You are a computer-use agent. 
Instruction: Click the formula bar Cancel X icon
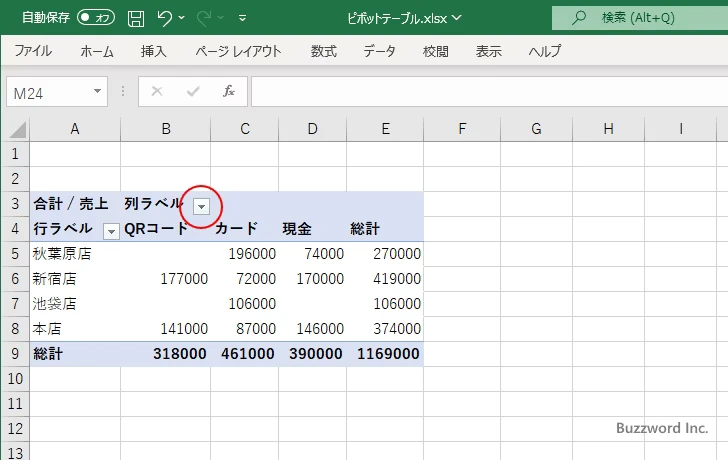pos(157,91)
